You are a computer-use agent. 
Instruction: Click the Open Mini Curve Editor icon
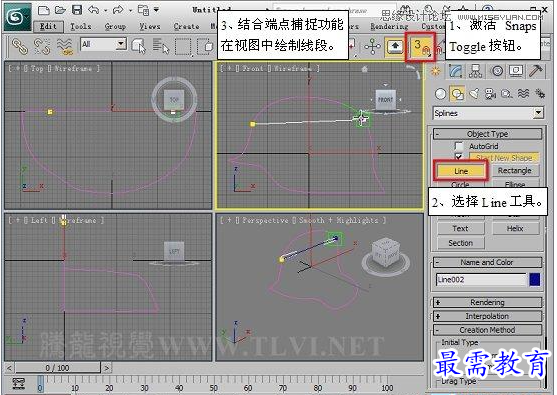click(x=18, y=384)
